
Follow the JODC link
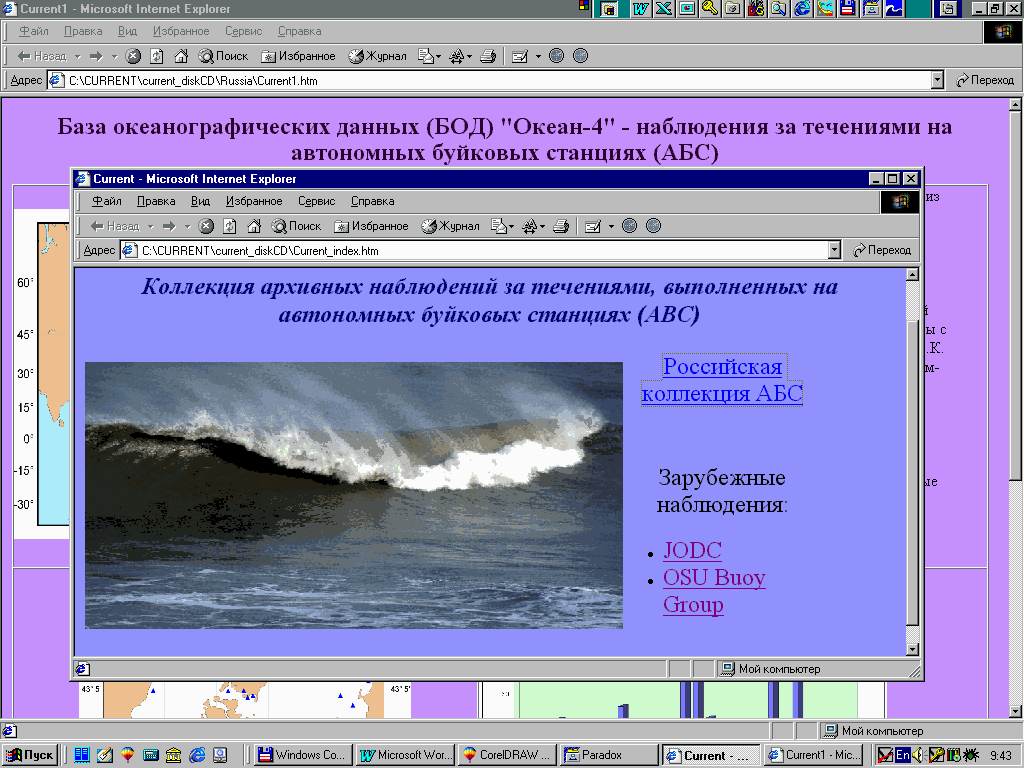[692, 551]
